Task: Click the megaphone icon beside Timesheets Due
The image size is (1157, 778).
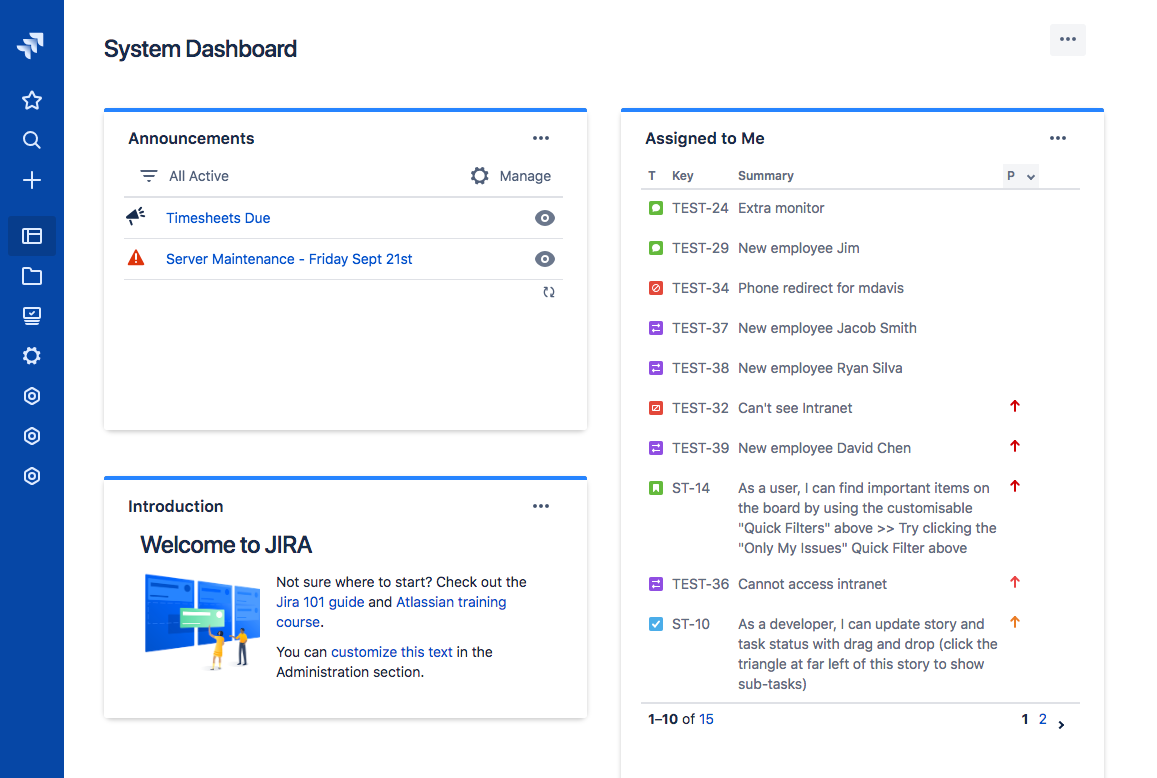Action: coord(136,216)
